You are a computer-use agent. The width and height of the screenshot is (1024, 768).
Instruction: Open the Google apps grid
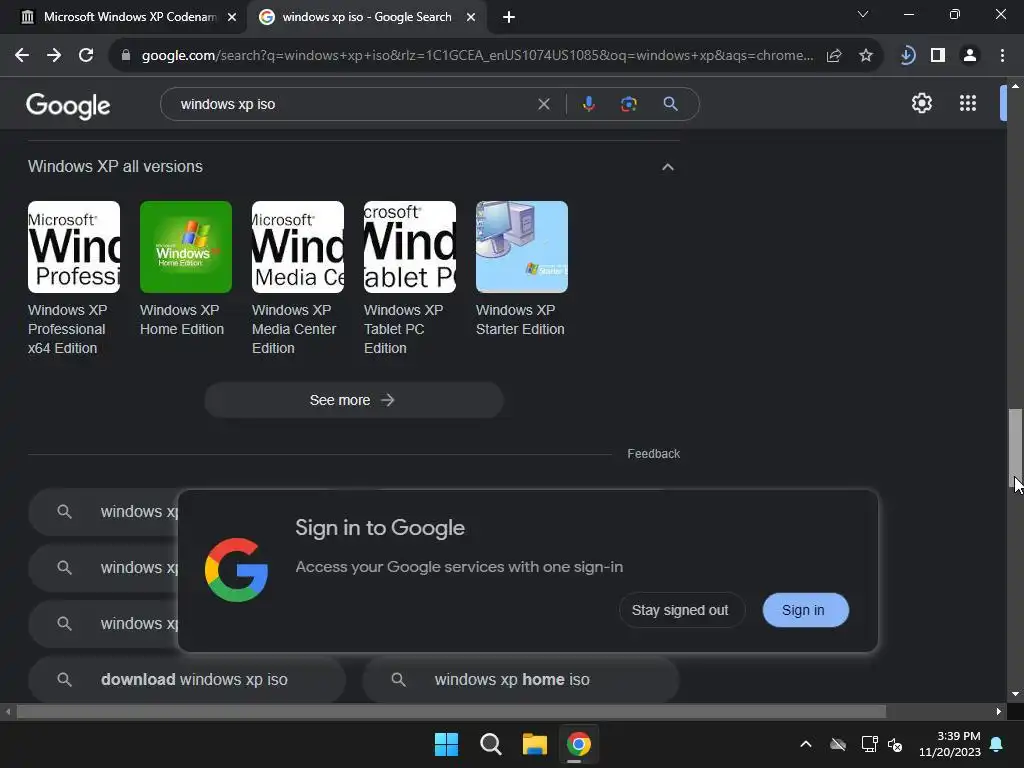click(x=968, y=103)
